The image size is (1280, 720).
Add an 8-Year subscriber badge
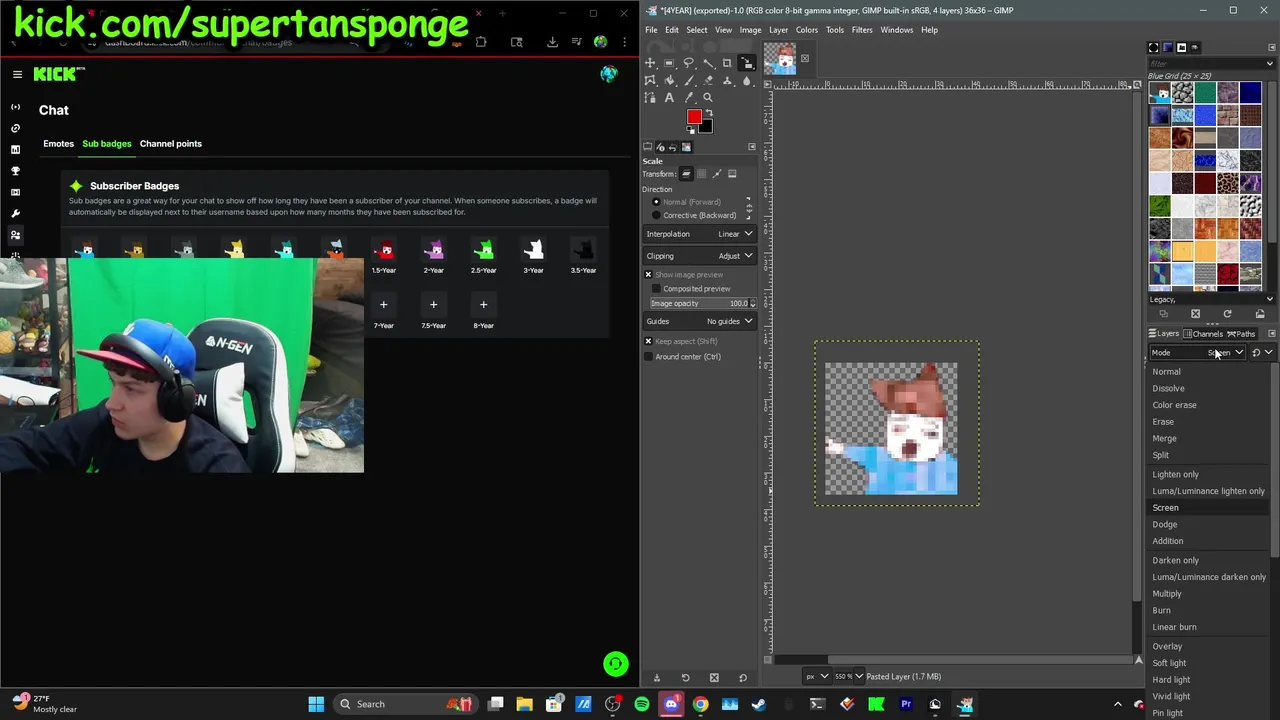point(483,305)
